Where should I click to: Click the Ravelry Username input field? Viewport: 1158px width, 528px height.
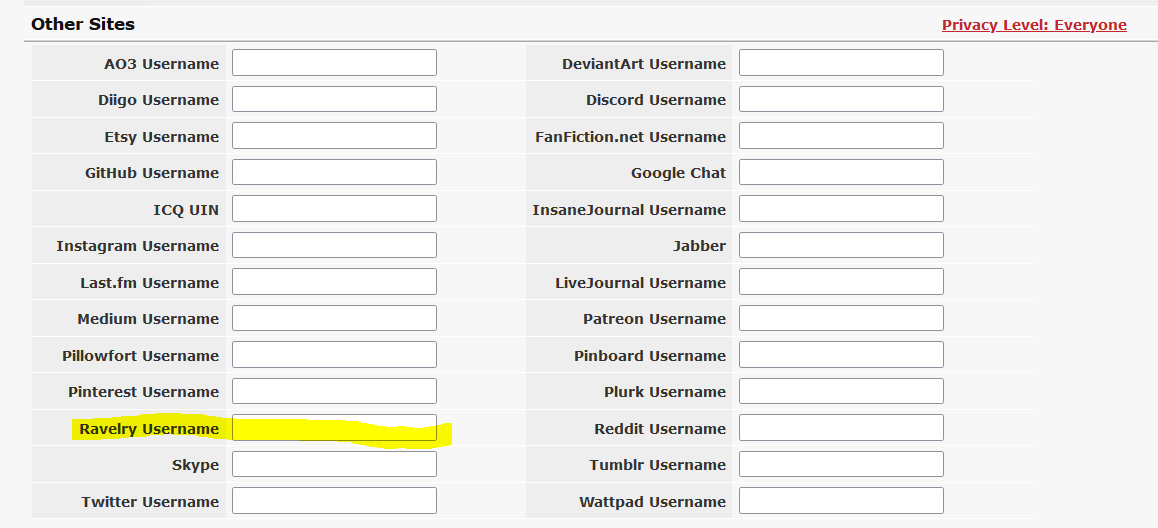[x=335, y=428]
